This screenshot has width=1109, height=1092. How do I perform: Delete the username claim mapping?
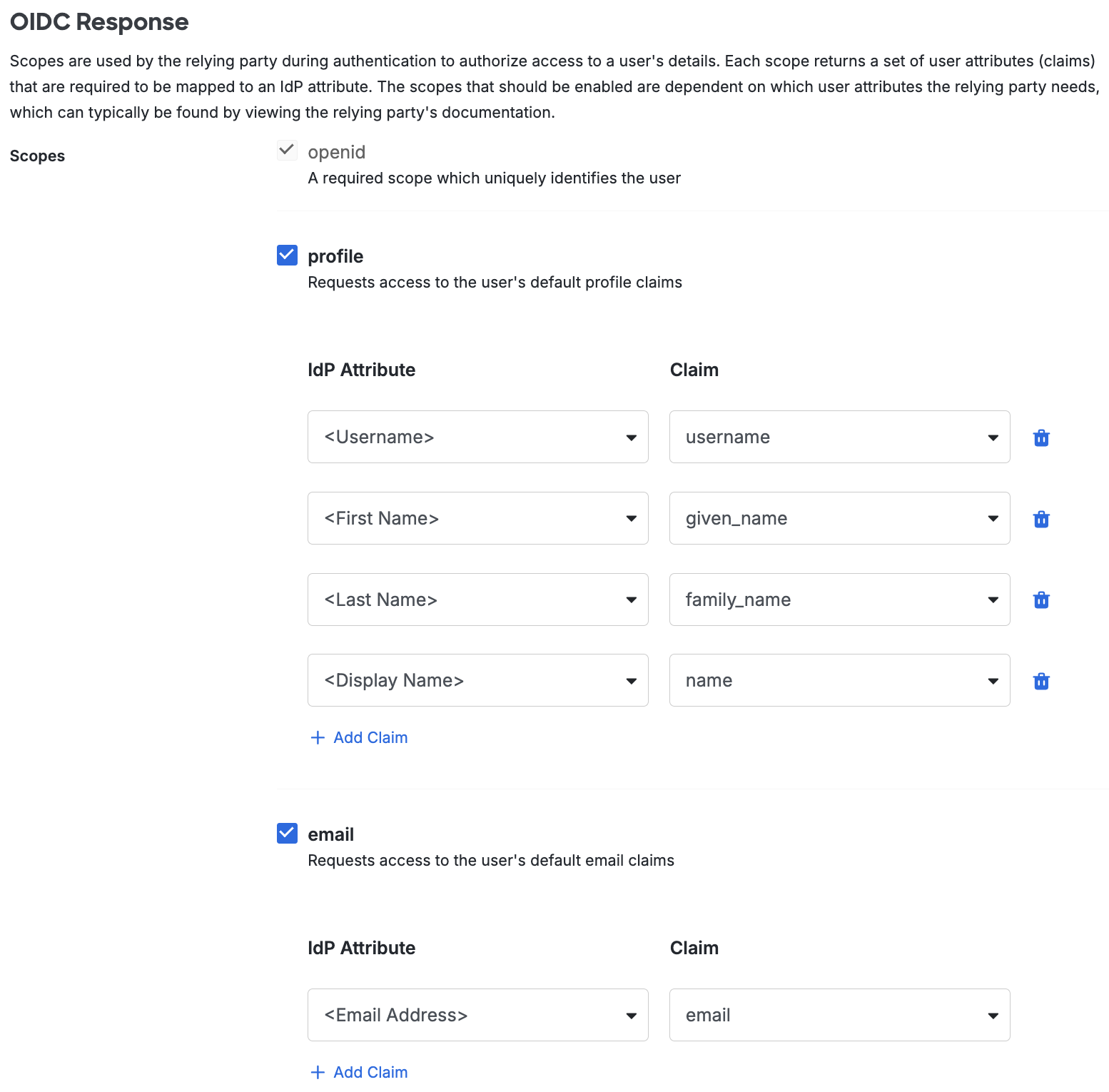1040,437
